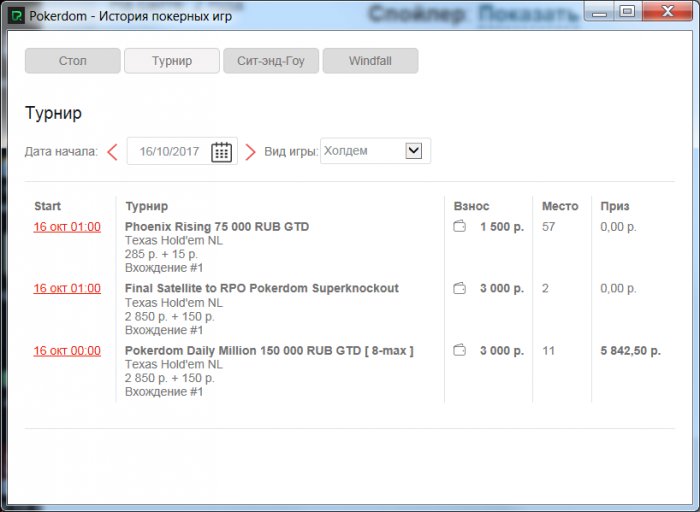The image size is (700, 512).
Task: Click the Вид игры label
Action: (x=291, y=152)
